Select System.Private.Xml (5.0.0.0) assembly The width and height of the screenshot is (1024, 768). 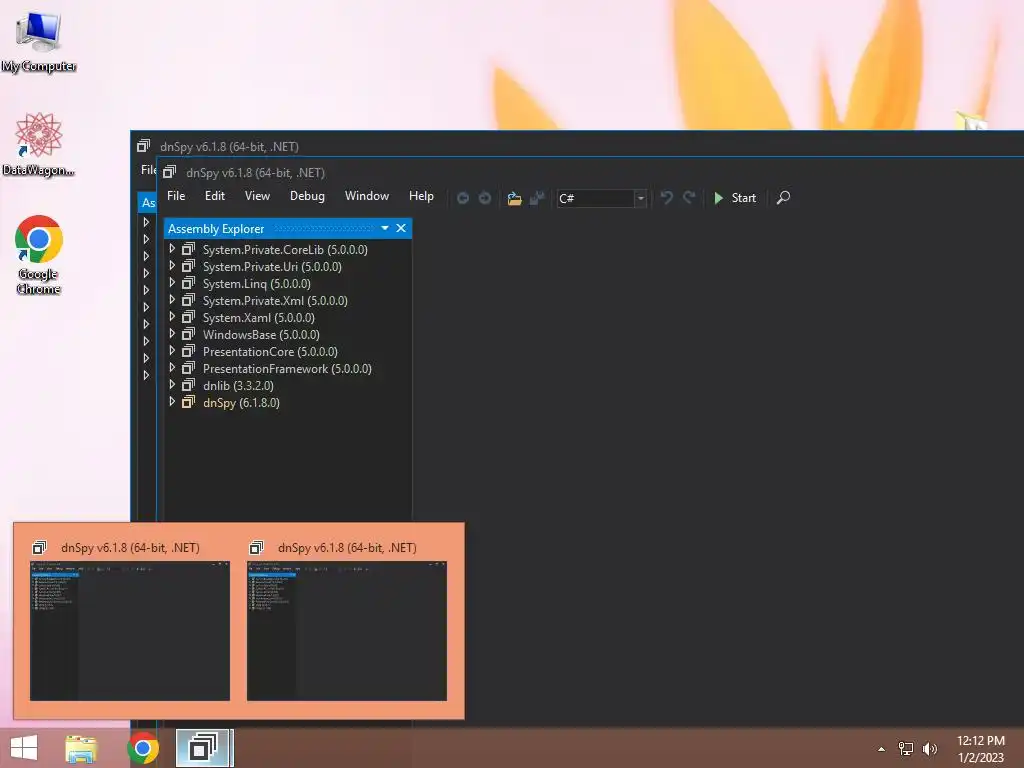point(275,300)
